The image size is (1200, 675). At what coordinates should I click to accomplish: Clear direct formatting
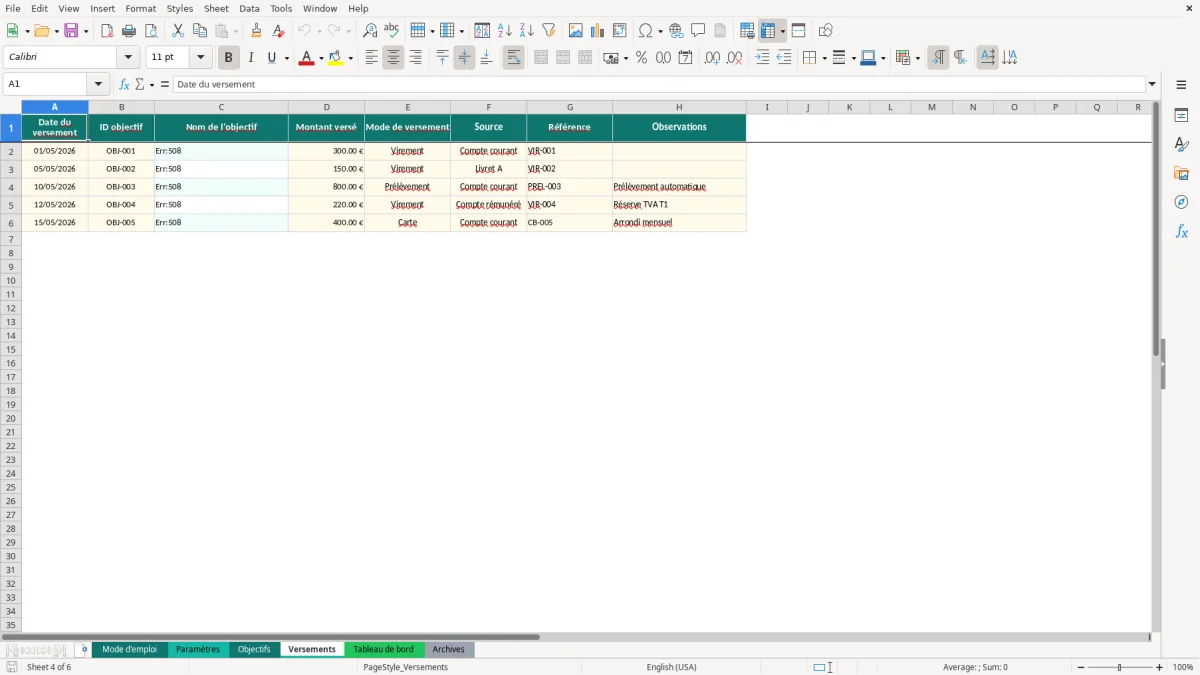click(279, 31)
